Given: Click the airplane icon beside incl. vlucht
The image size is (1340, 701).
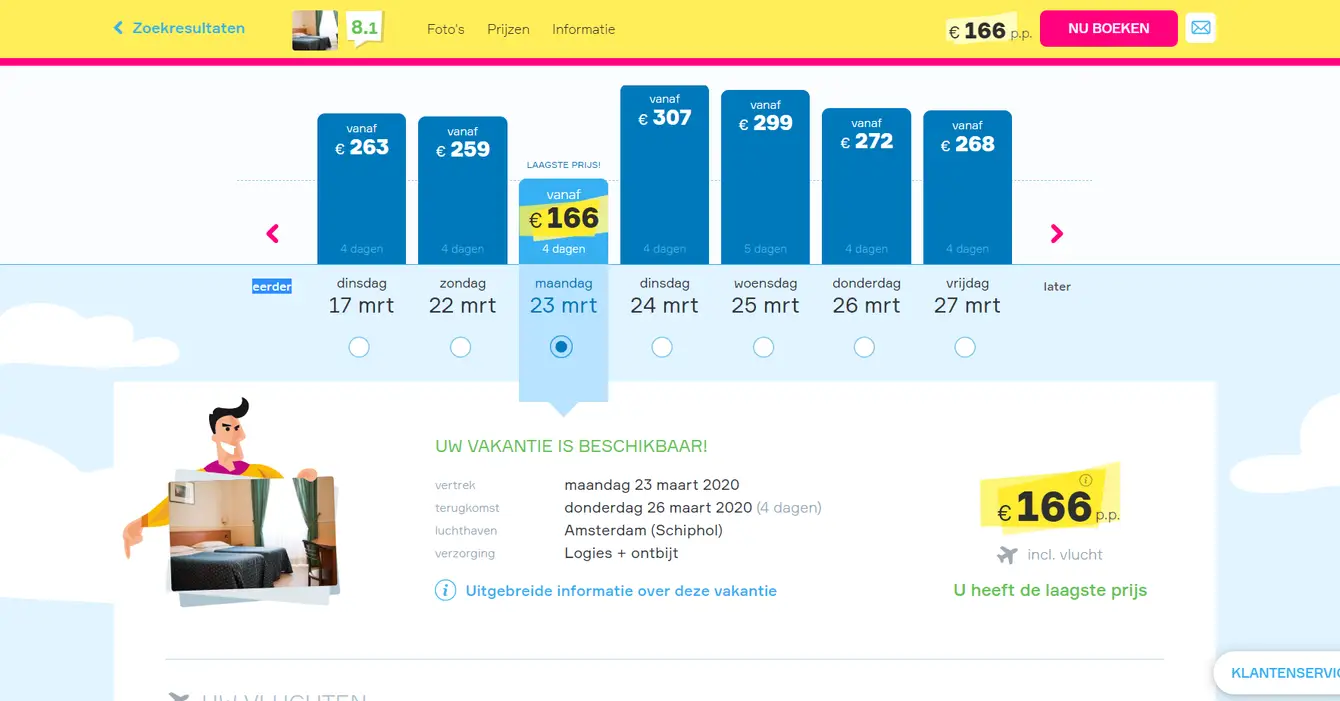Looking at the screenshot, I should point(1007,555).
